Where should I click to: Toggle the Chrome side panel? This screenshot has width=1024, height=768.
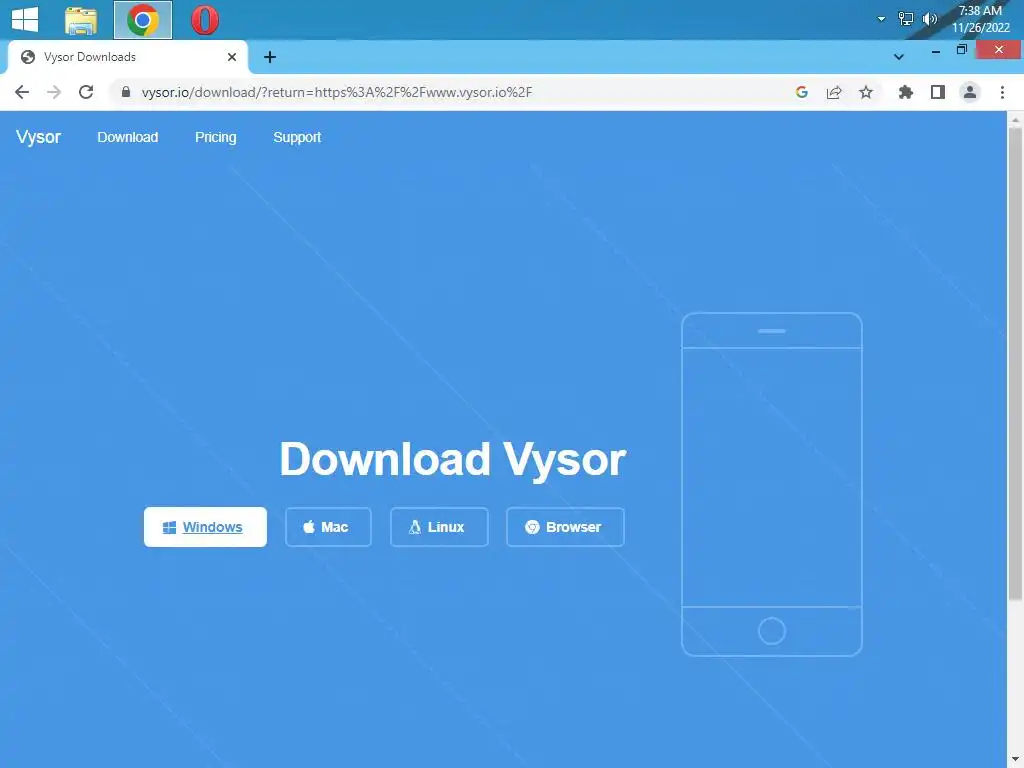tap(938, 92)
